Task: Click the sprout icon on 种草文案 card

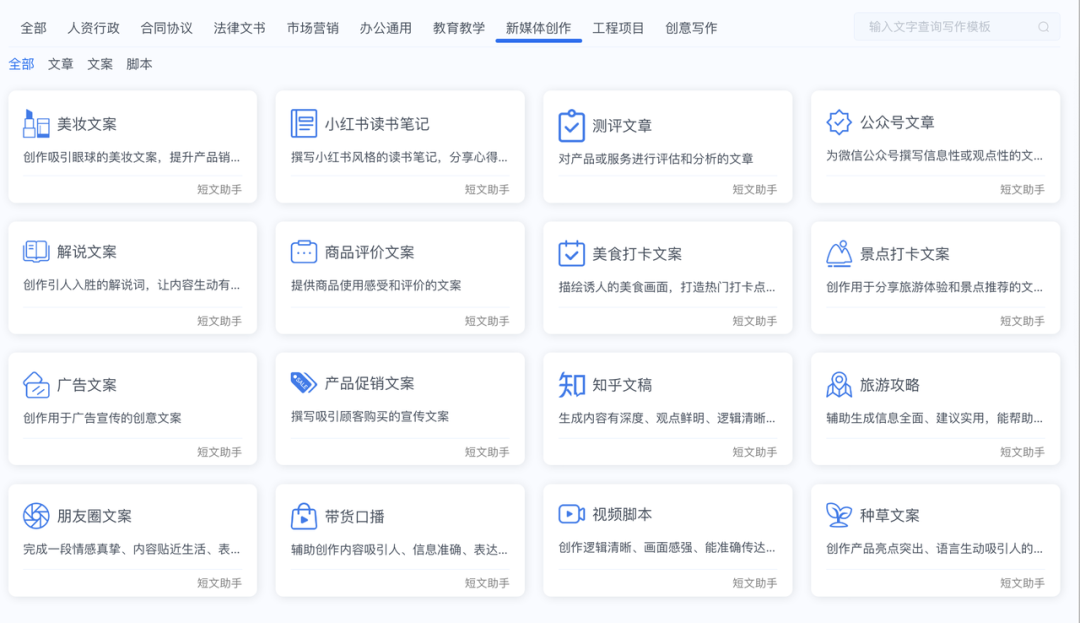Action: pos(838,516)
